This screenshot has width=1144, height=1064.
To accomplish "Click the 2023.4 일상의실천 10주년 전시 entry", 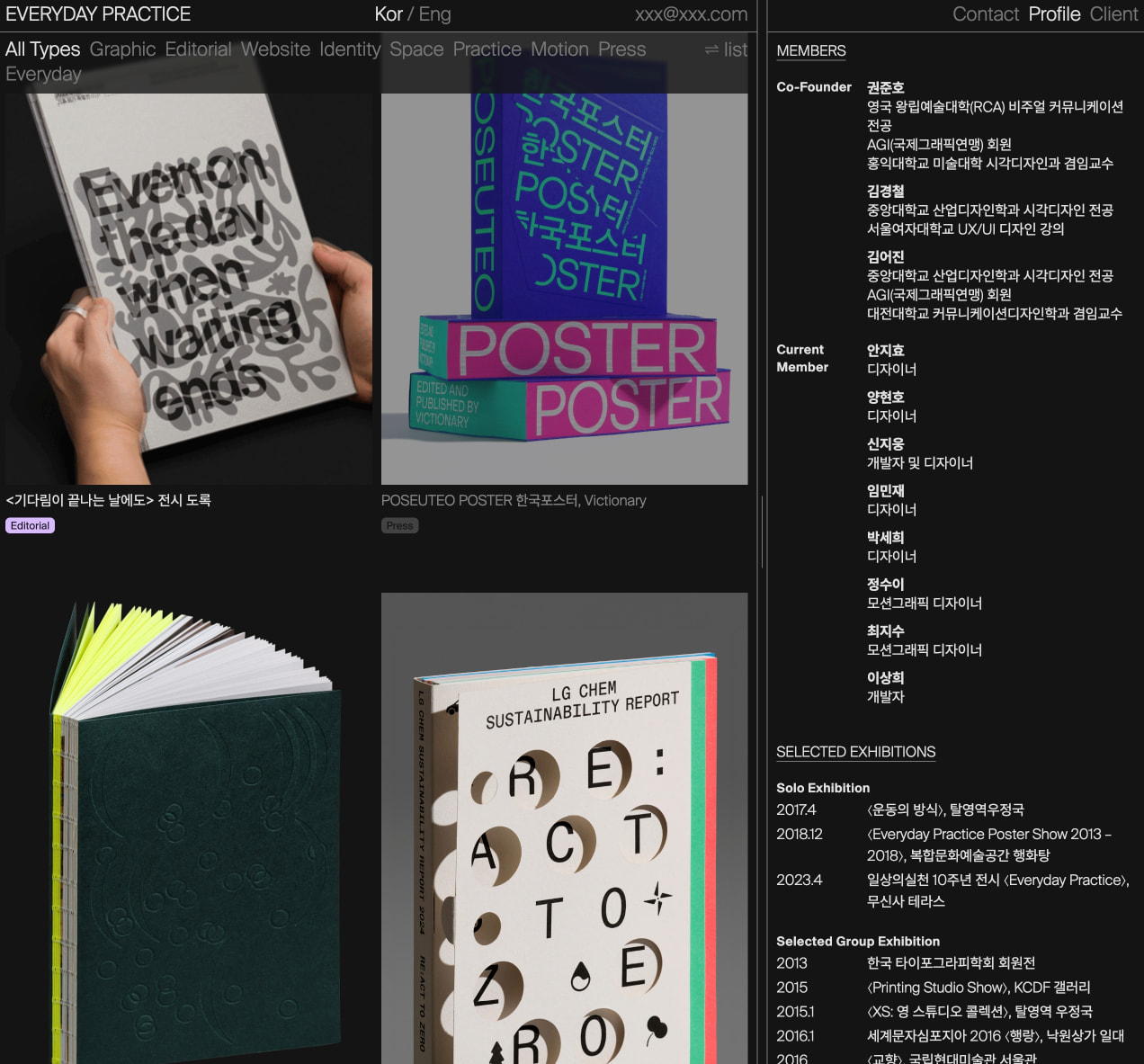I will [954, 890].
